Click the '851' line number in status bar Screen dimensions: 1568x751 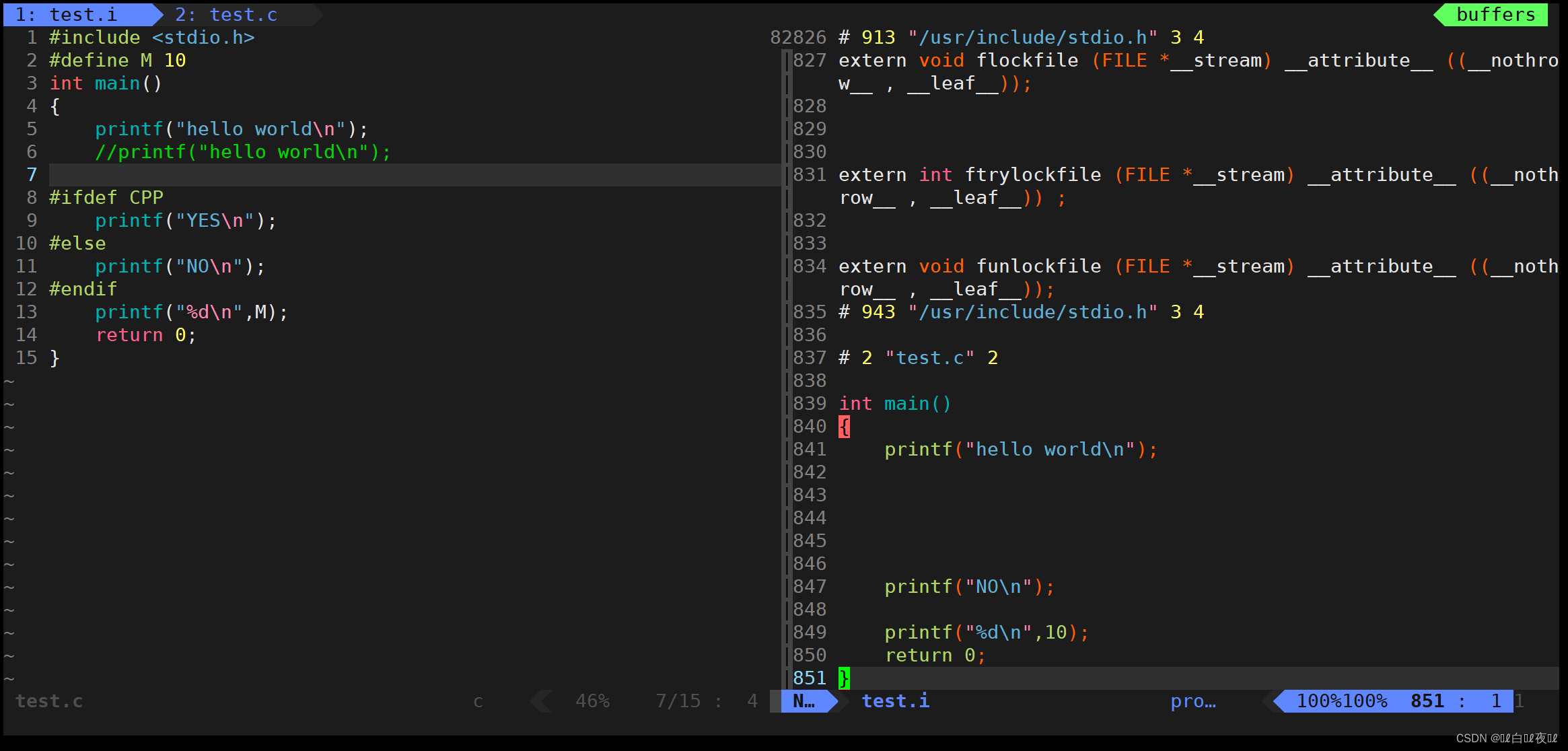pos(1427,701)
